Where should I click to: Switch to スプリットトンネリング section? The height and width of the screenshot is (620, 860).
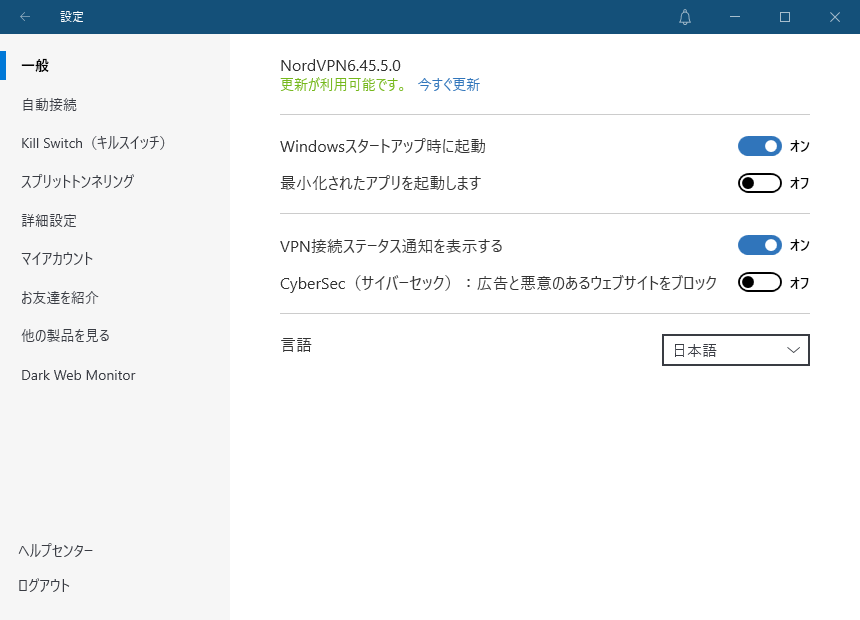77,182
